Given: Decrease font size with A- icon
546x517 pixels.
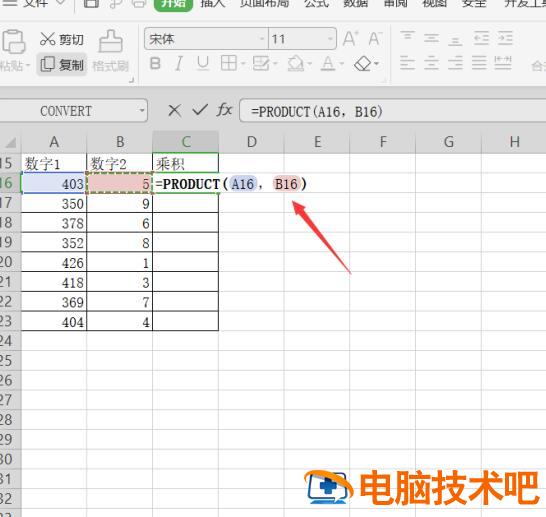Looking at the screenshot, I should pos(375,39).
